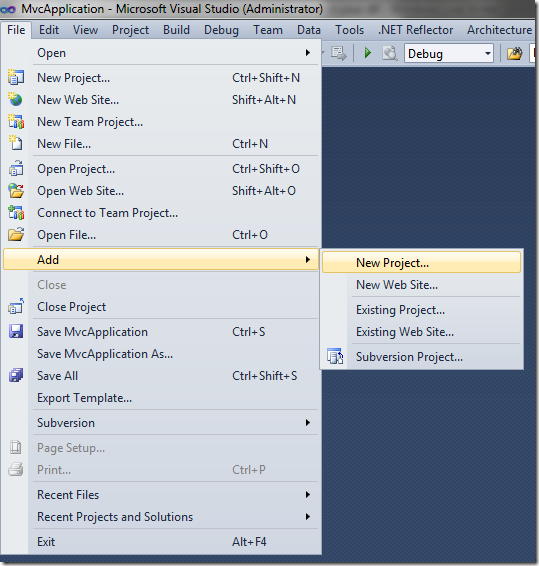Expand the Open submenu arrow
The height and width of the screenshot is (566, 539).
pyautogui.click(x=308, y=53)
